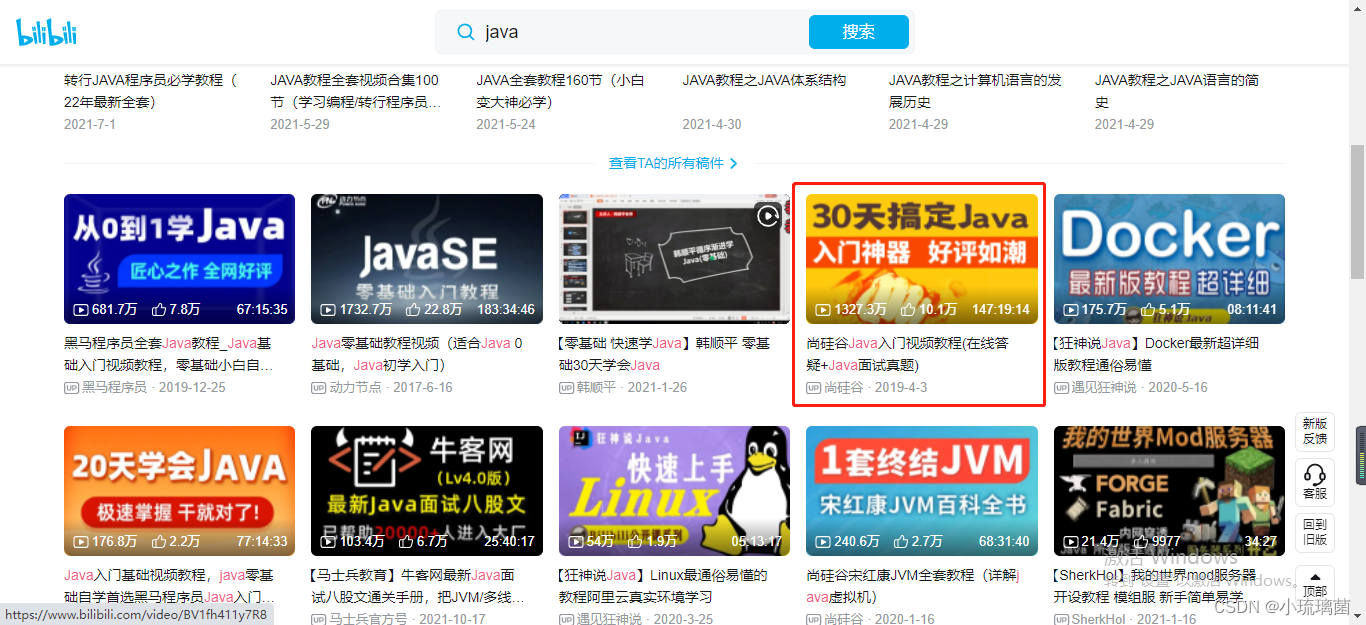Click like icon beside 2.7万
Screen dimensions: 1366x625
point(901,541)
